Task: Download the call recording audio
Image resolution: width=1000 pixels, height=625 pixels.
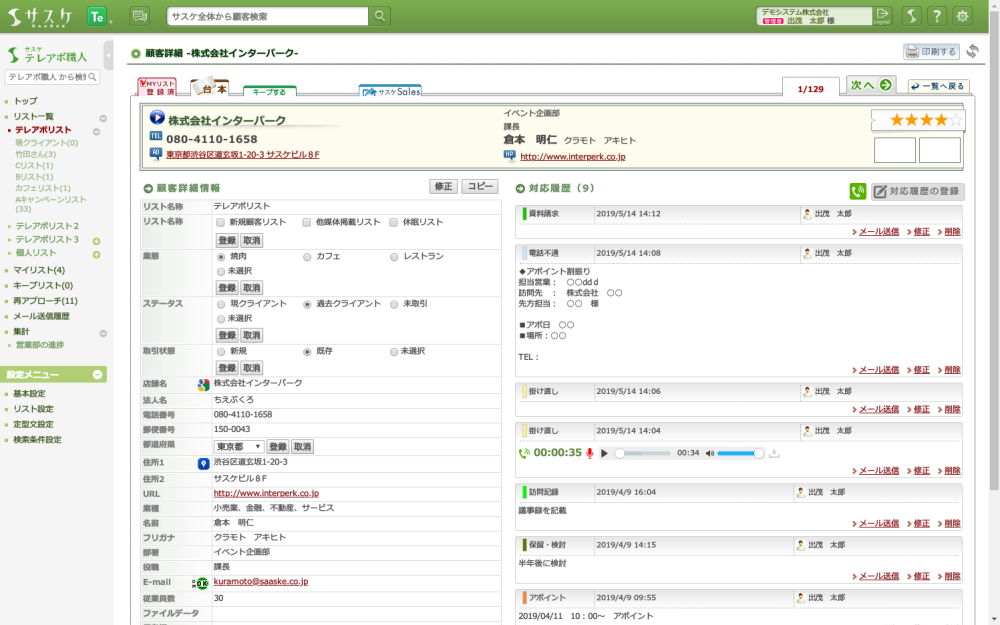Action: coord(774,453)
